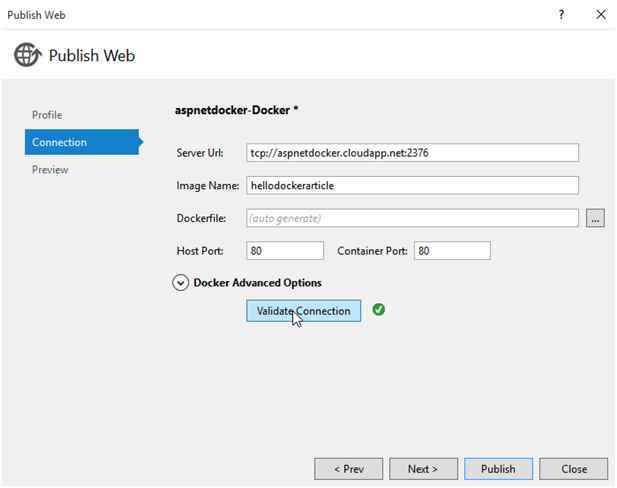
Task: Click the Host Port field
Action: [x=284, y=251]
